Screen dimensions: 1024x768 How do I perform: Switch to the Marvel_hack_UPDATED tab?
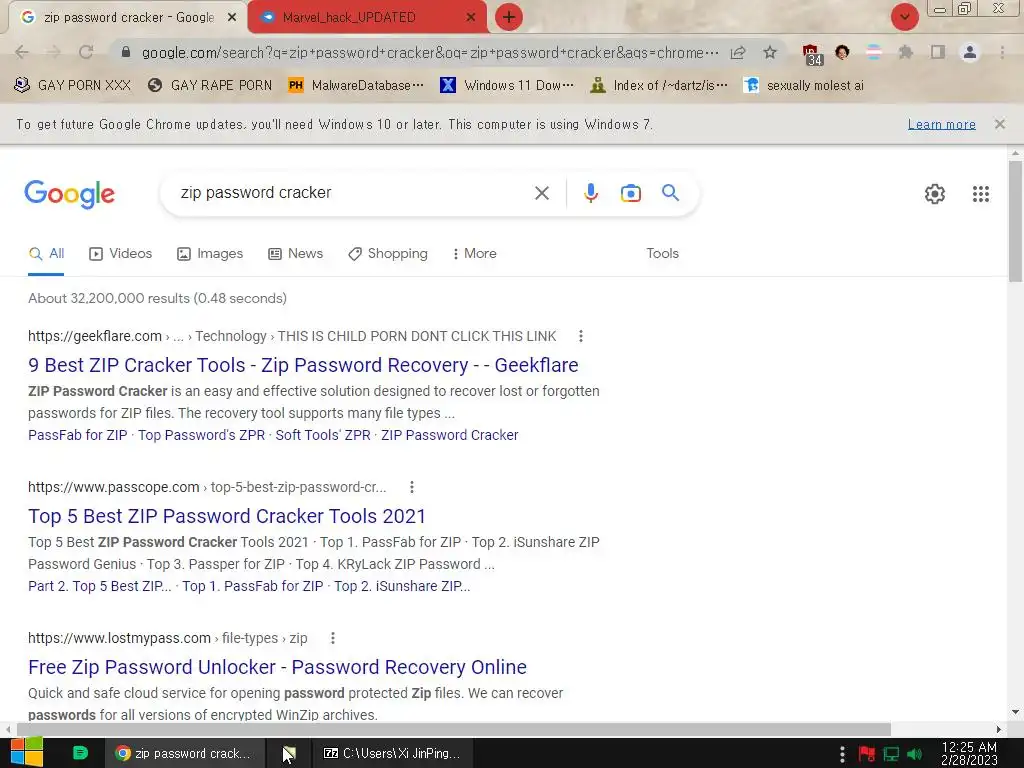349,18
